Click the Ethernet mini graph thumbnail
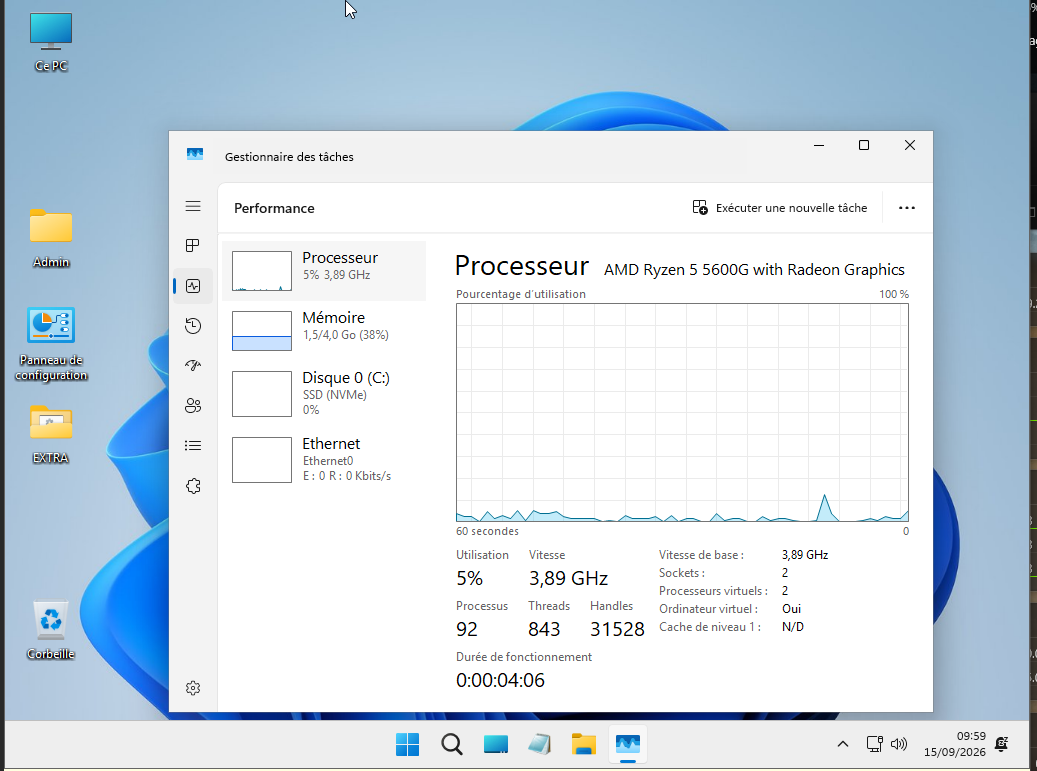 [x=262, y=460]
